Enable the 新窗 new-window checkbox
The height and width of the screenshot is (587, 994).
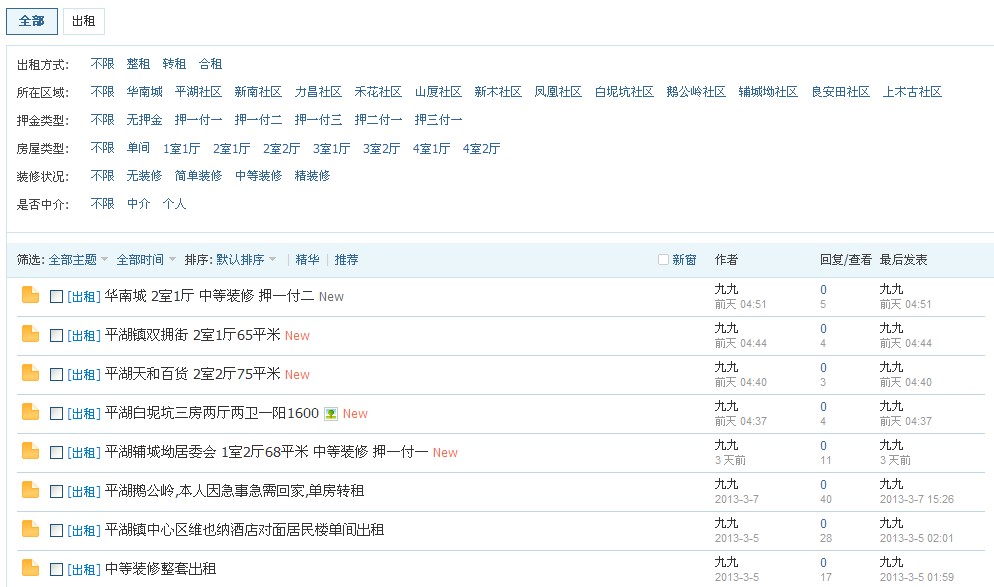click(663, 259)
